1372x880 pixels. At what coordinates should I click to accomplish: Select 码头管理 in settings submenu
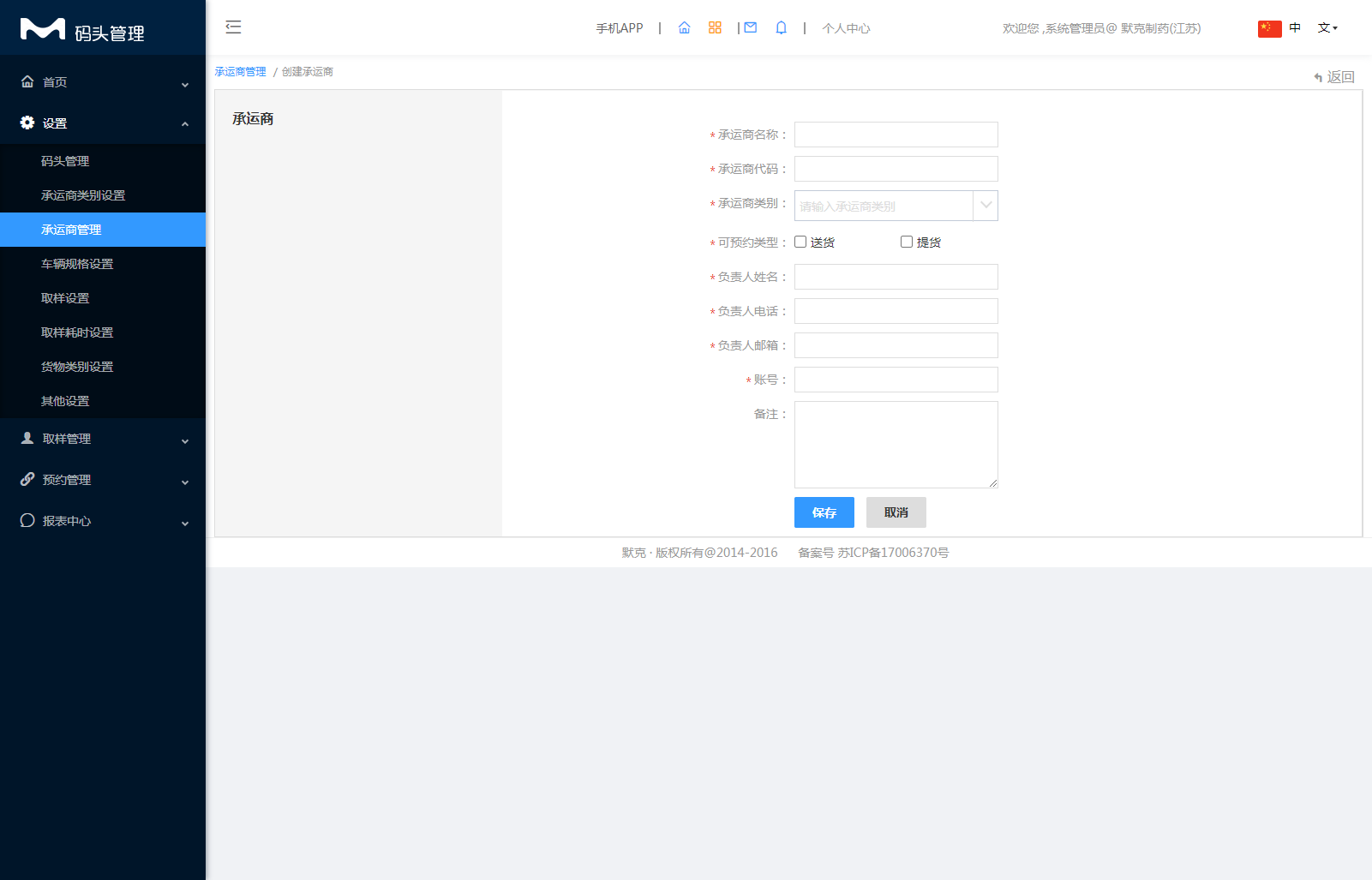pos(103,161)
